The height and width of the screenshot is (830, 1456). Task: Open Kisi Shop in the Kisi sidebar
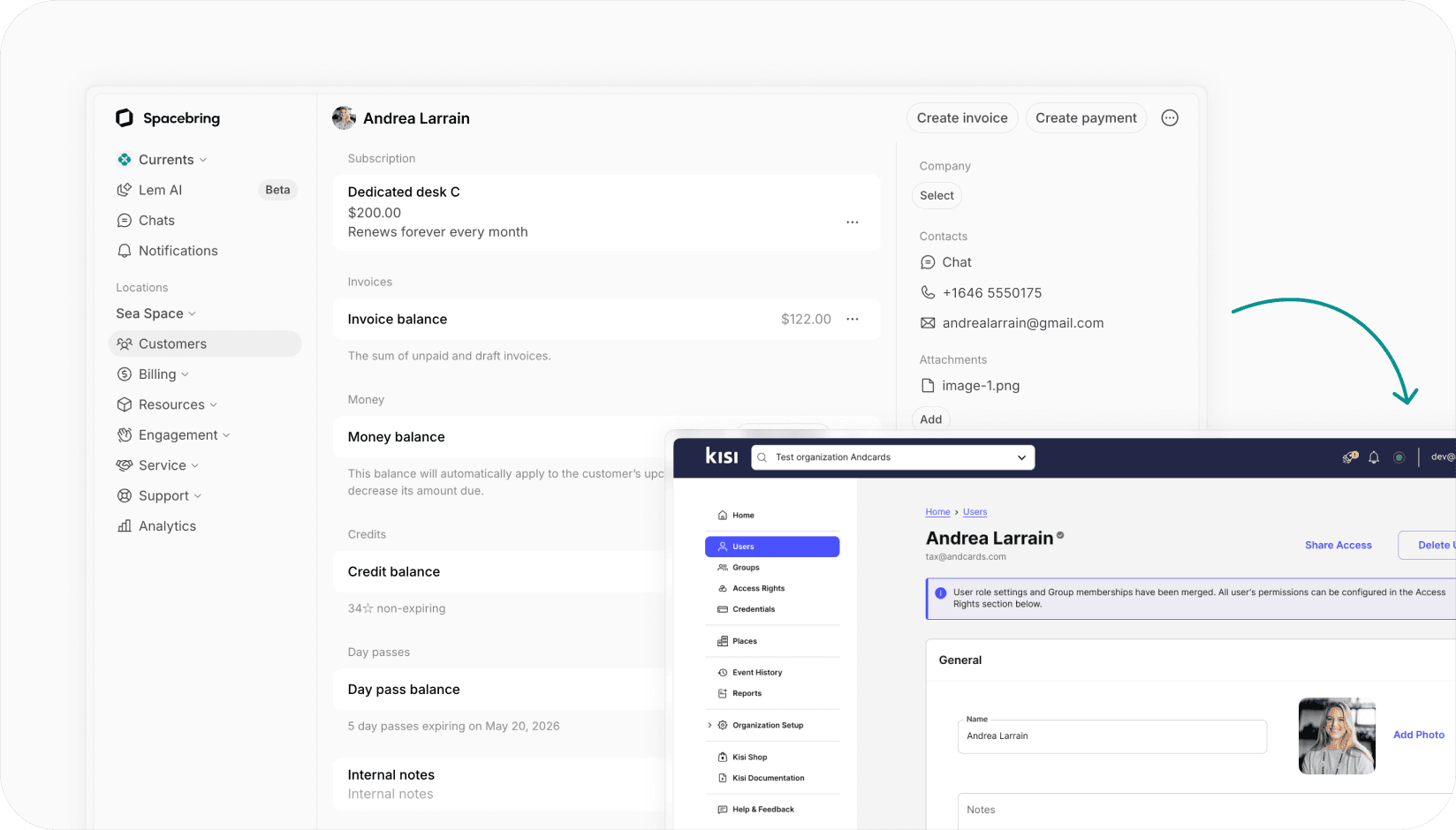[x=742, y=758]
